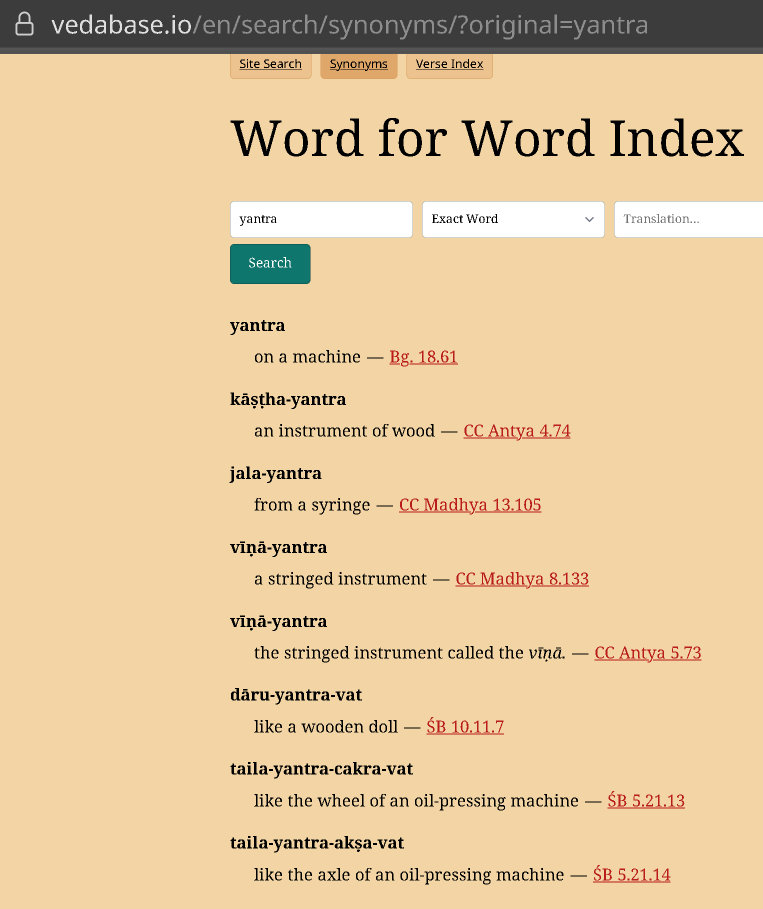
Task: Visit the ŚB 5.21.13 reference link
Action: (x=646, y=801)
